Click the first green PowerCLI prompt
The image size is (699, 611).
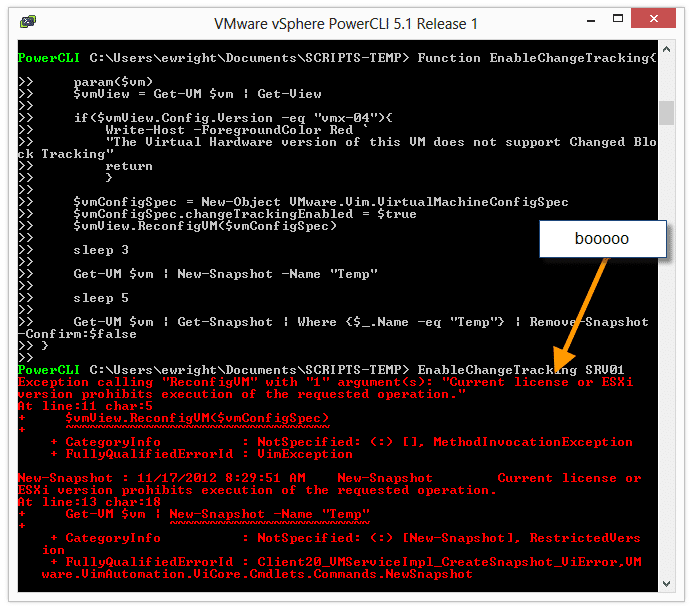tap(49, 58)
